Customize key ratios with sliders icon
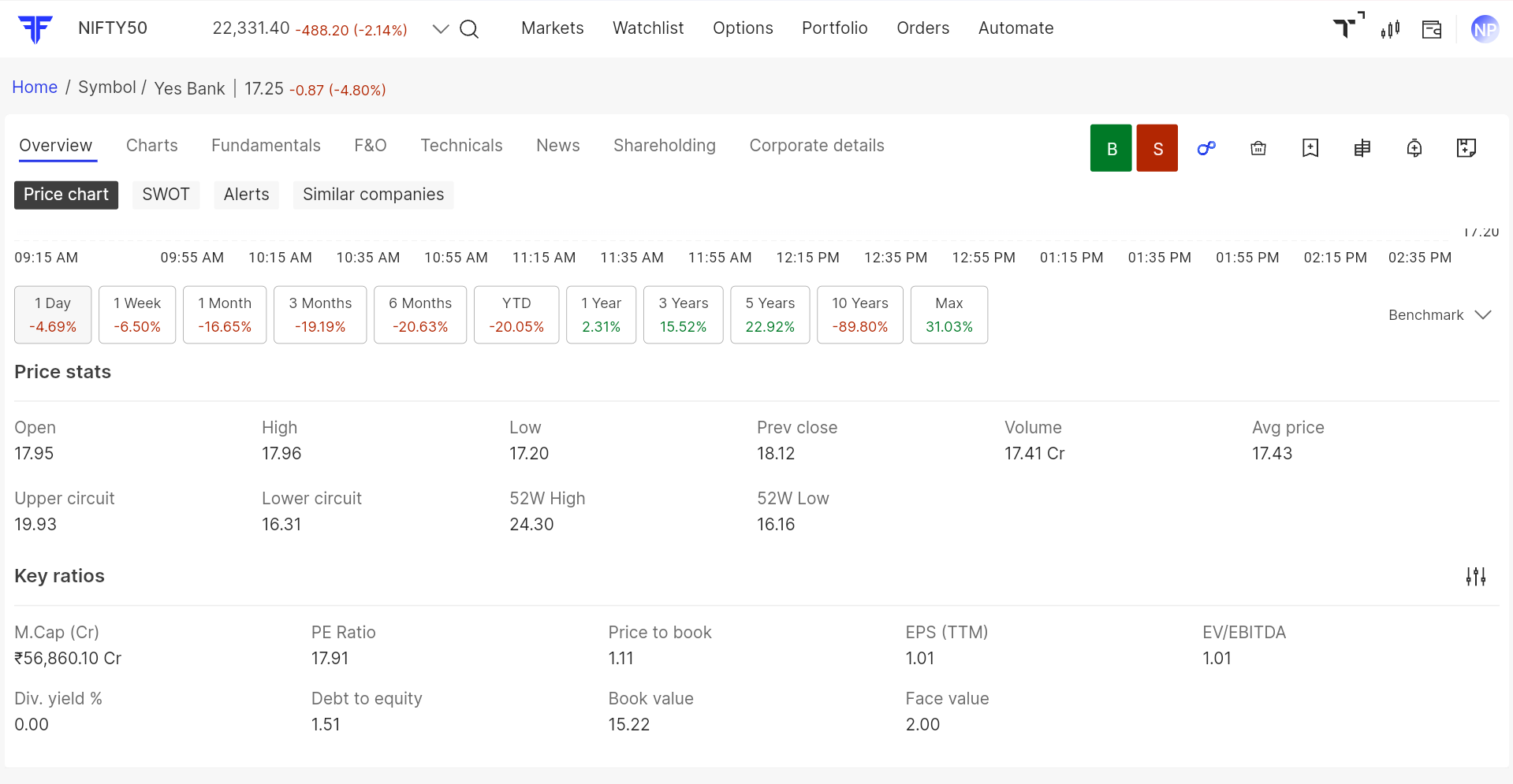The width and height of the screenshot is (1513, 784). (1476, 577)
